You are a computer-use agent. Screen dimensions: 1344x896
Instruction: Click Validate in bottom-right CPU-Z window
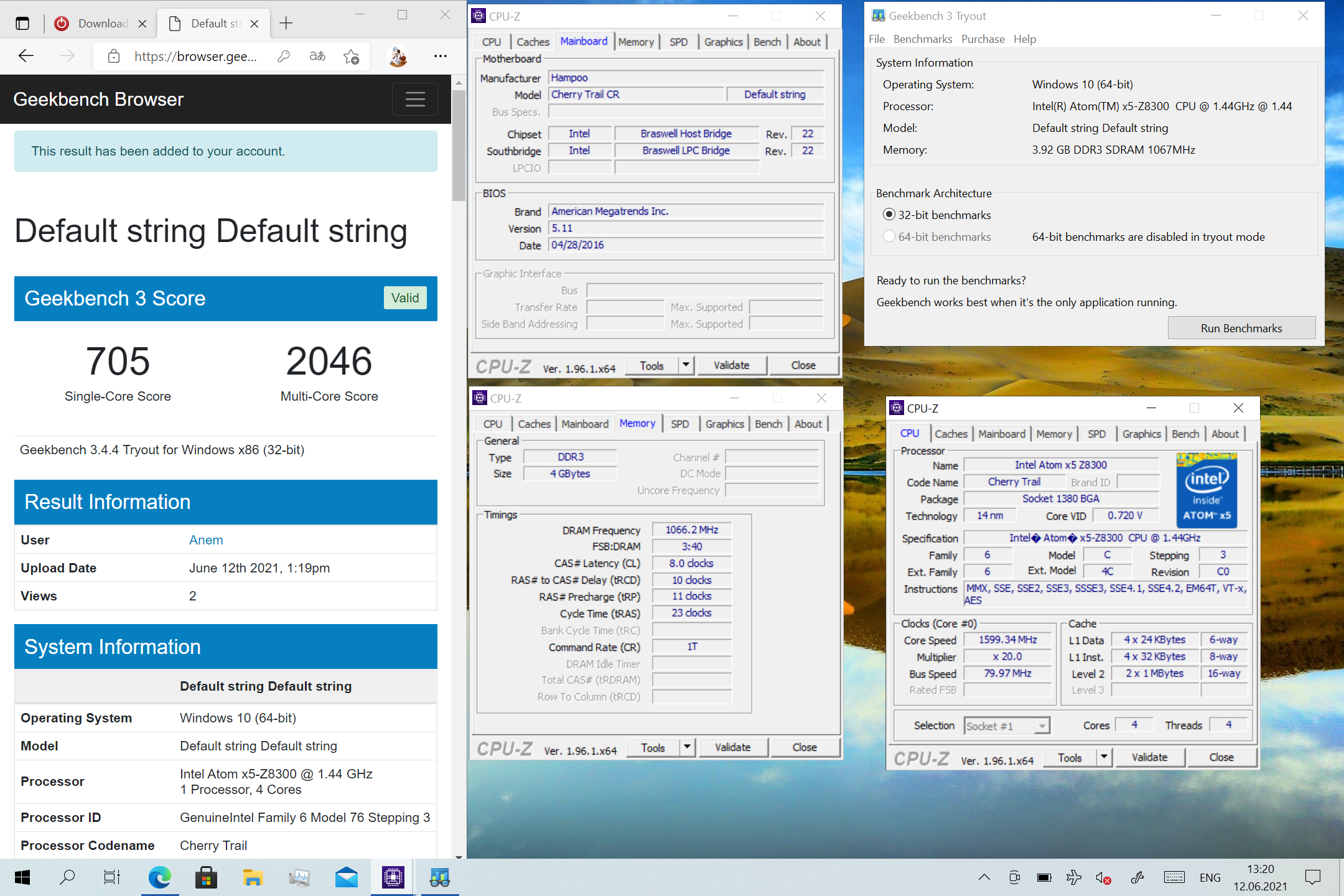(1149, 757)
